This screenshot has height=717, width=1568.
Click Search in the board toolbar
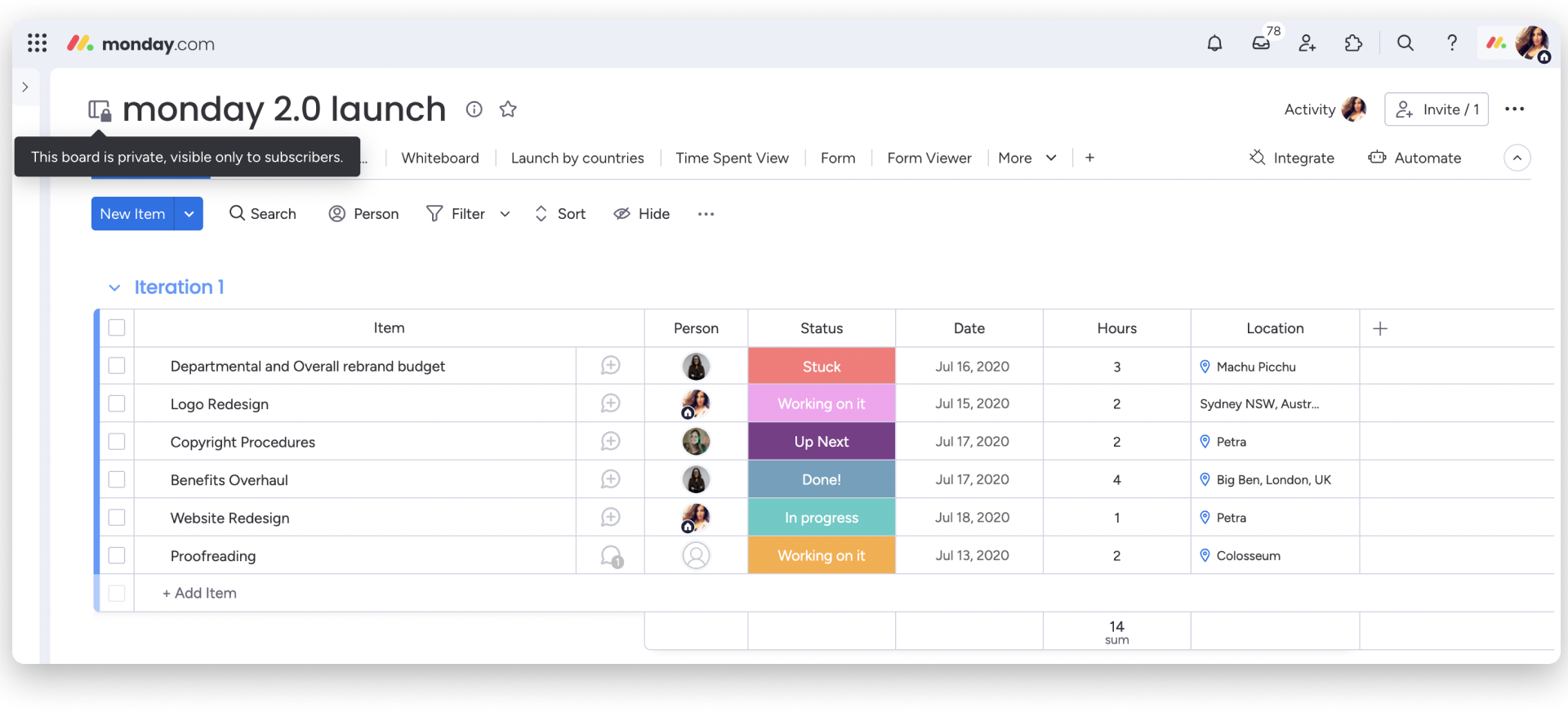[x=263, y=214]
